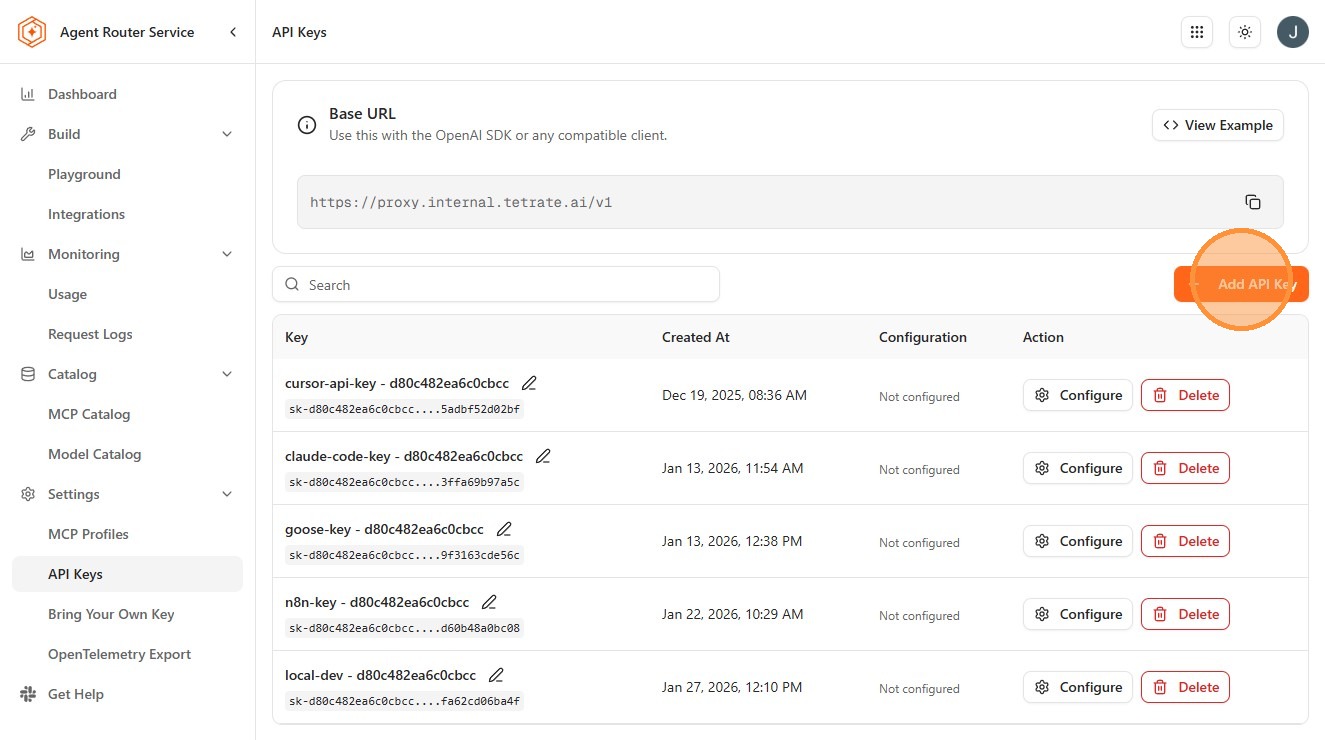
Task: Delete the claude-code-key
Action: coord(1185,468)
